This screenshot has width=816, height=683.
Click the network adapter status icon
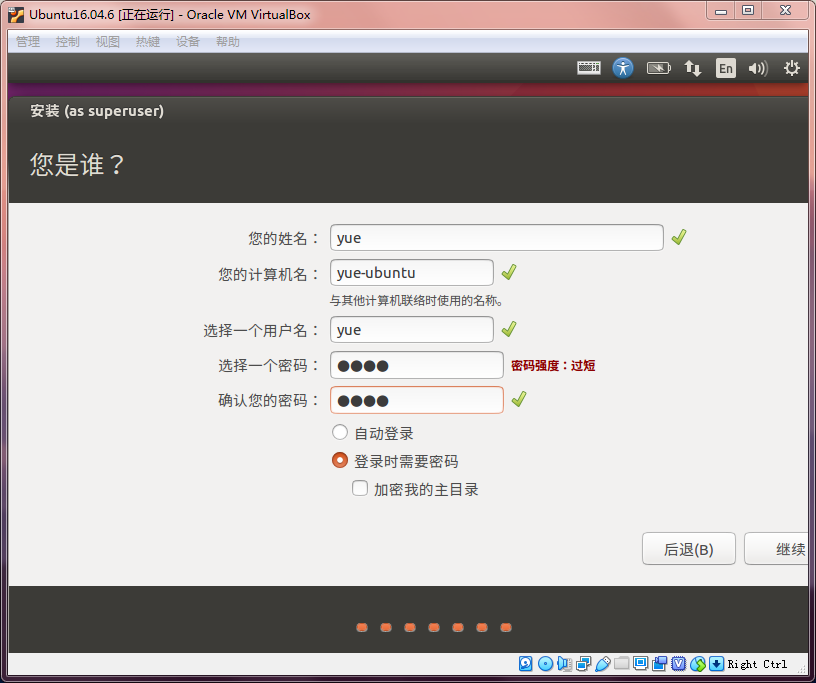[x=583, y=663]
